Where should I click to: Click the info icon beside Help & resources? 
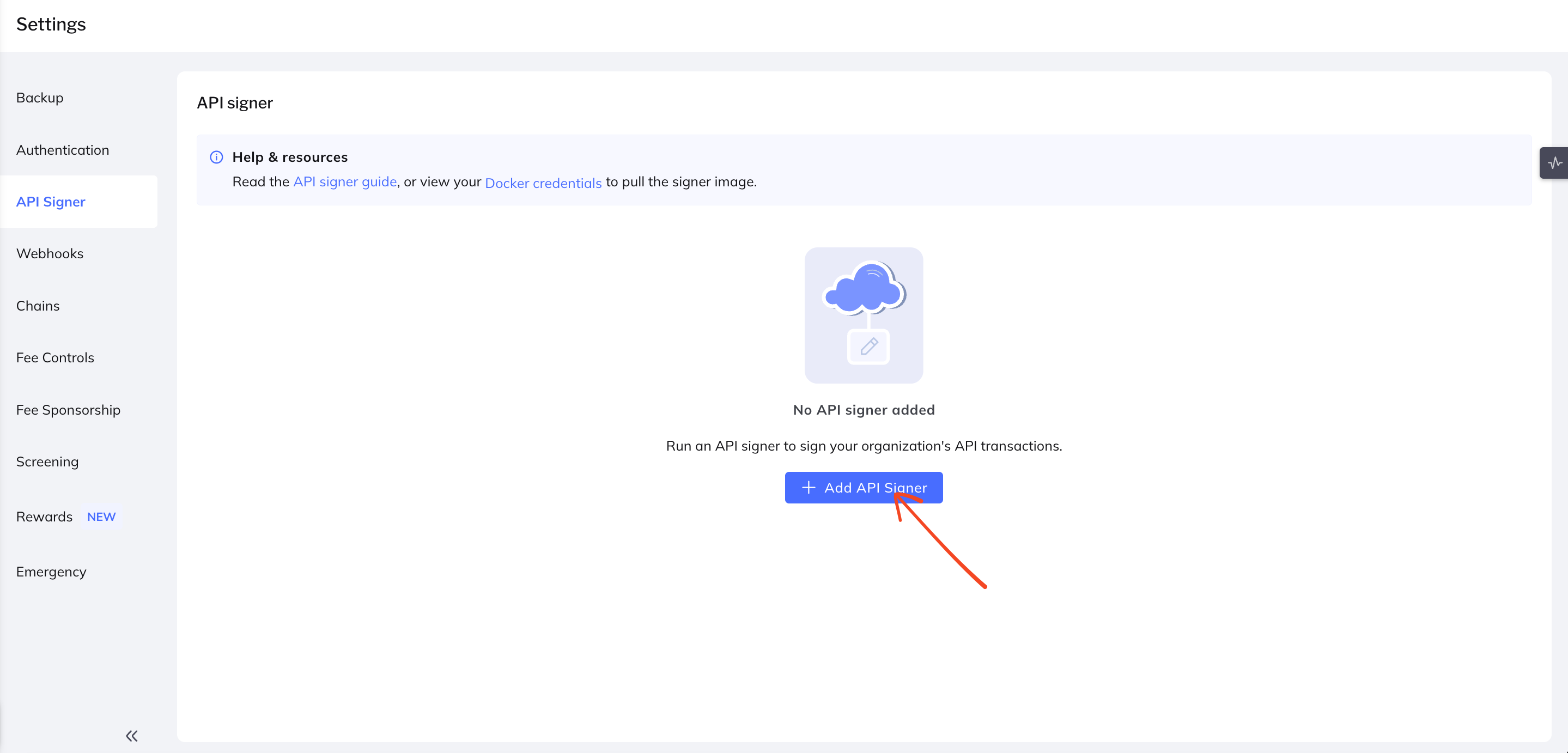click(216, 157)
